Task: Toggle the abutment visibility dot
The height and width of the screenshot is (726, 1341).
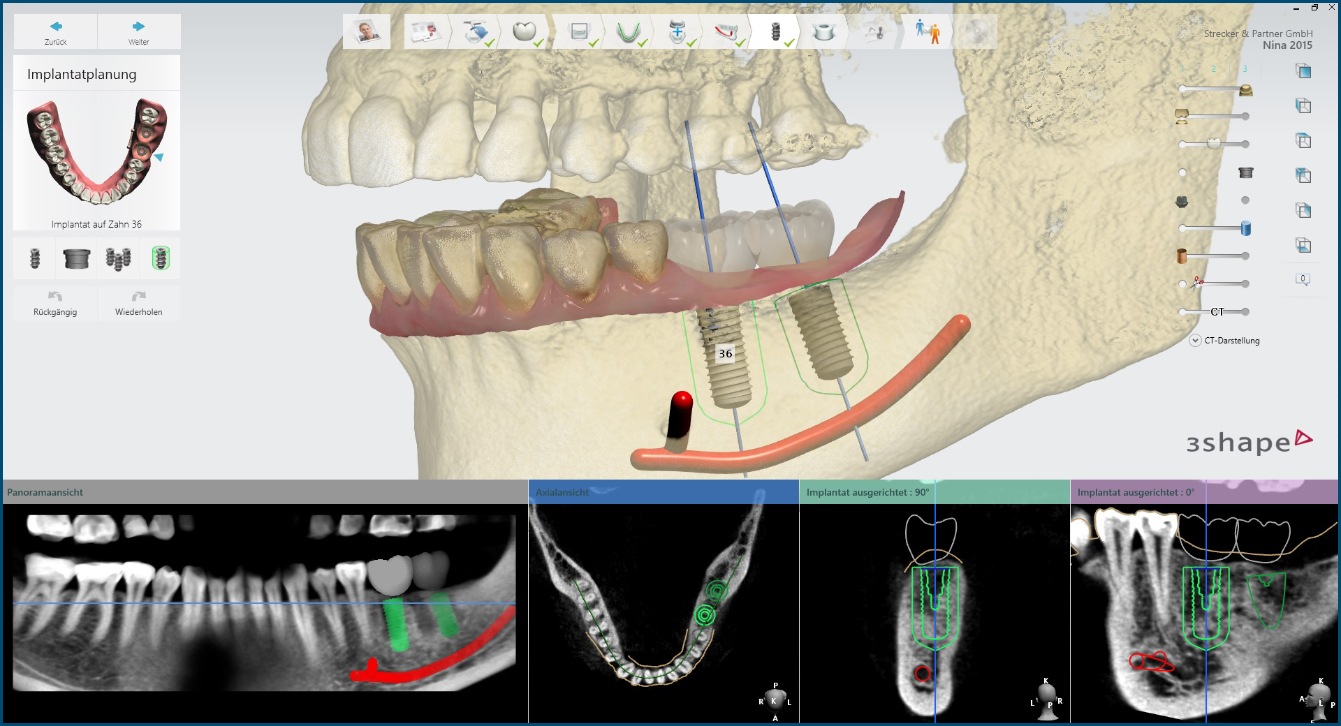Action: tap(1245, 200)
